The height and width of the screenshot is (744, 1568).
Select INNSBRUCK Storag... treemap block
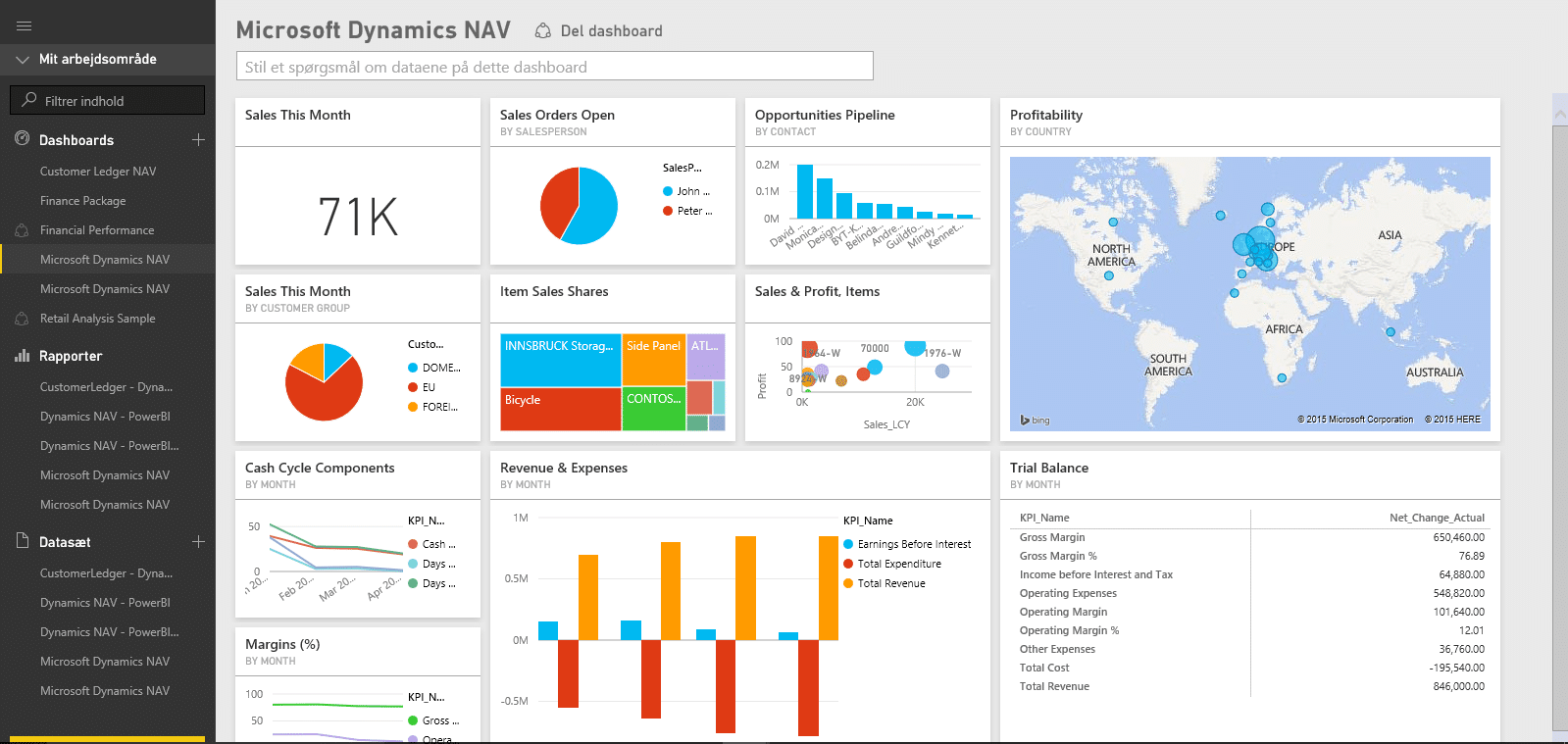coord(560,360)
